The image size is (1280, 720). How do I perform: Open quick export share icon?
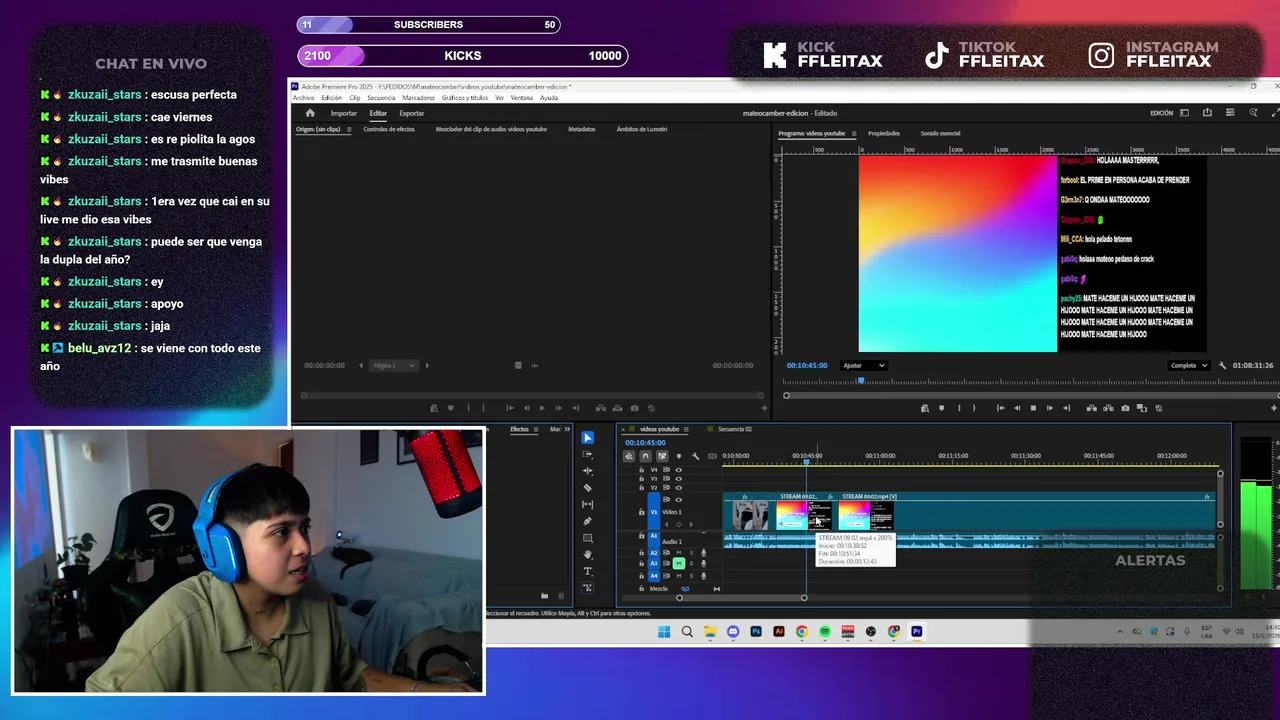(1207, 113)
